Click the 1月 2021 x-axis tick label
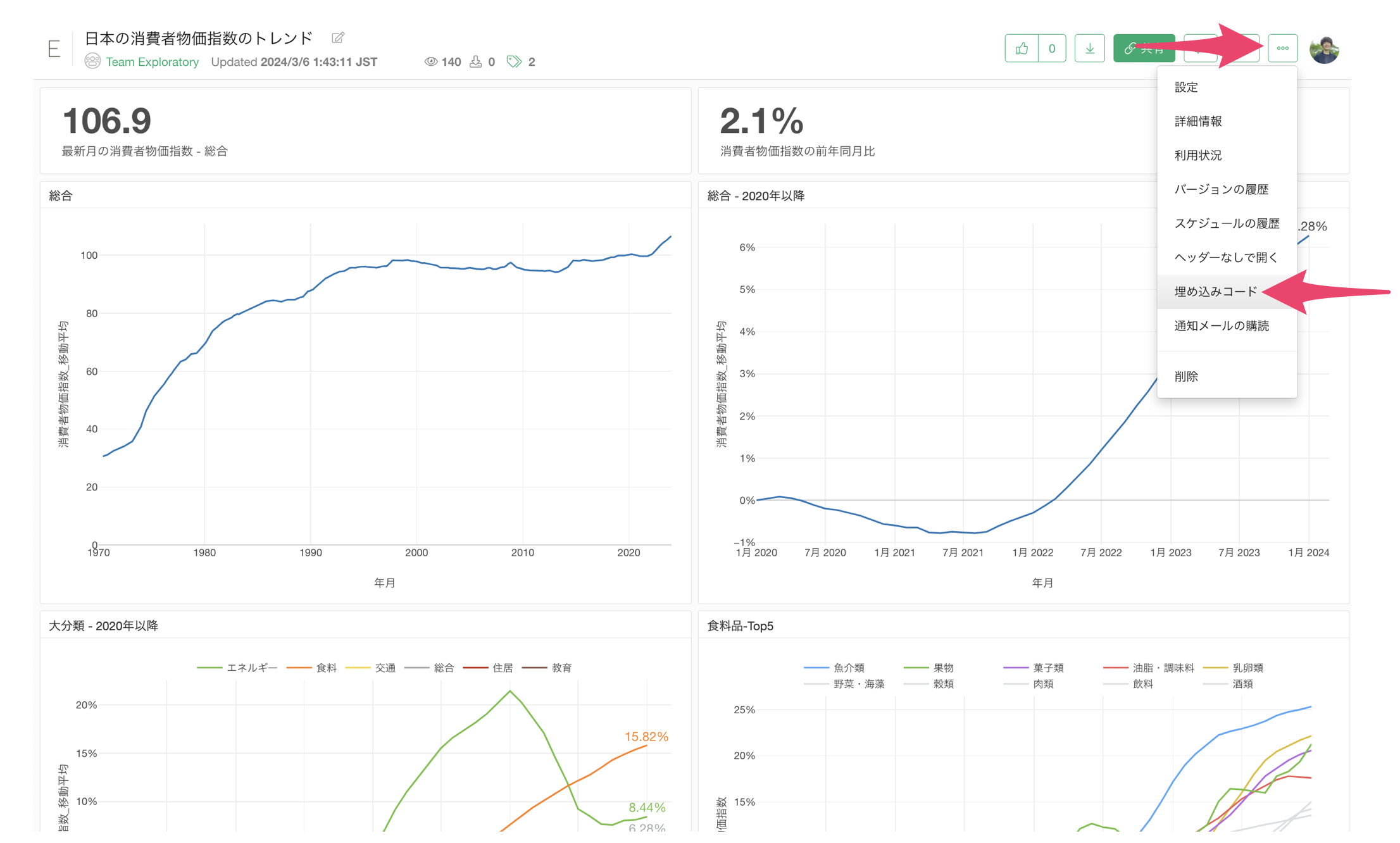The image size is (1400, 843). [894, 553]
